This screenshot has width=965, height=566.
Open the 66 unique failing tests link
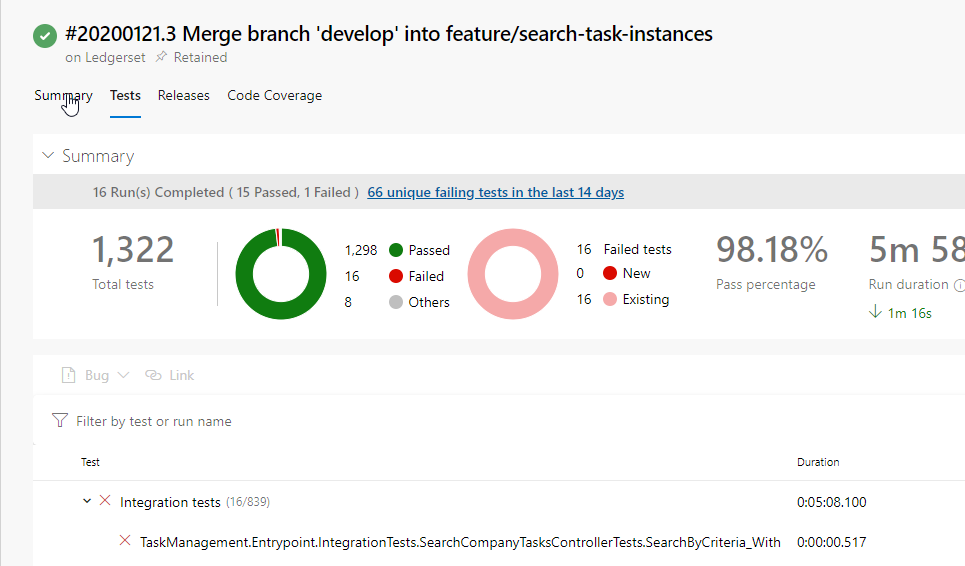[x=495, y=192]
